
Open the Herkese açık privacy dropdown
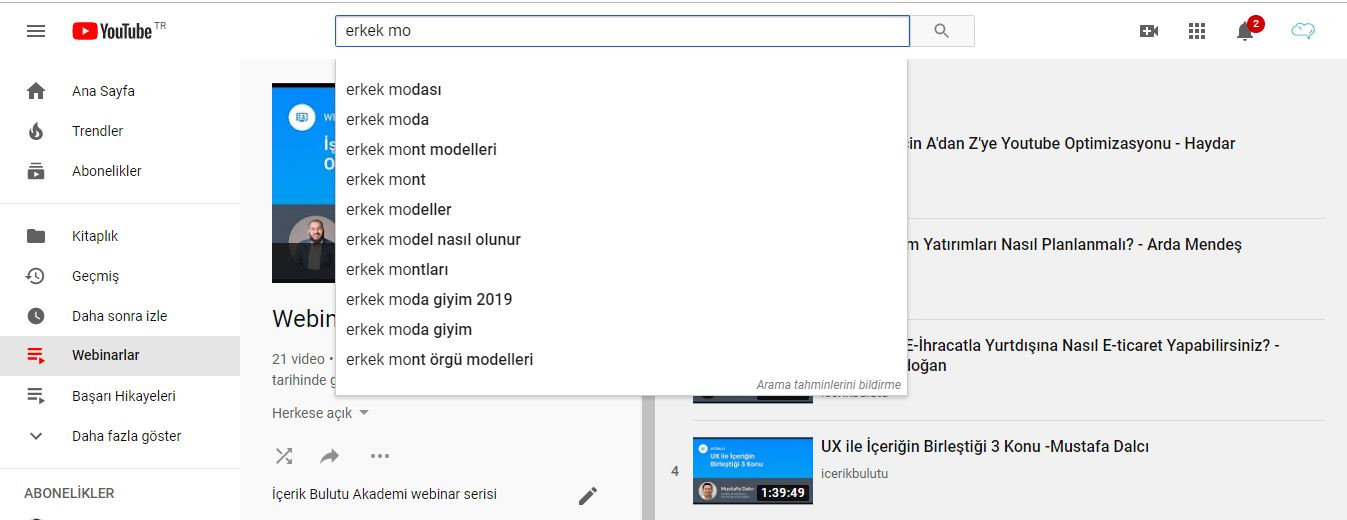tap(320, 413)
